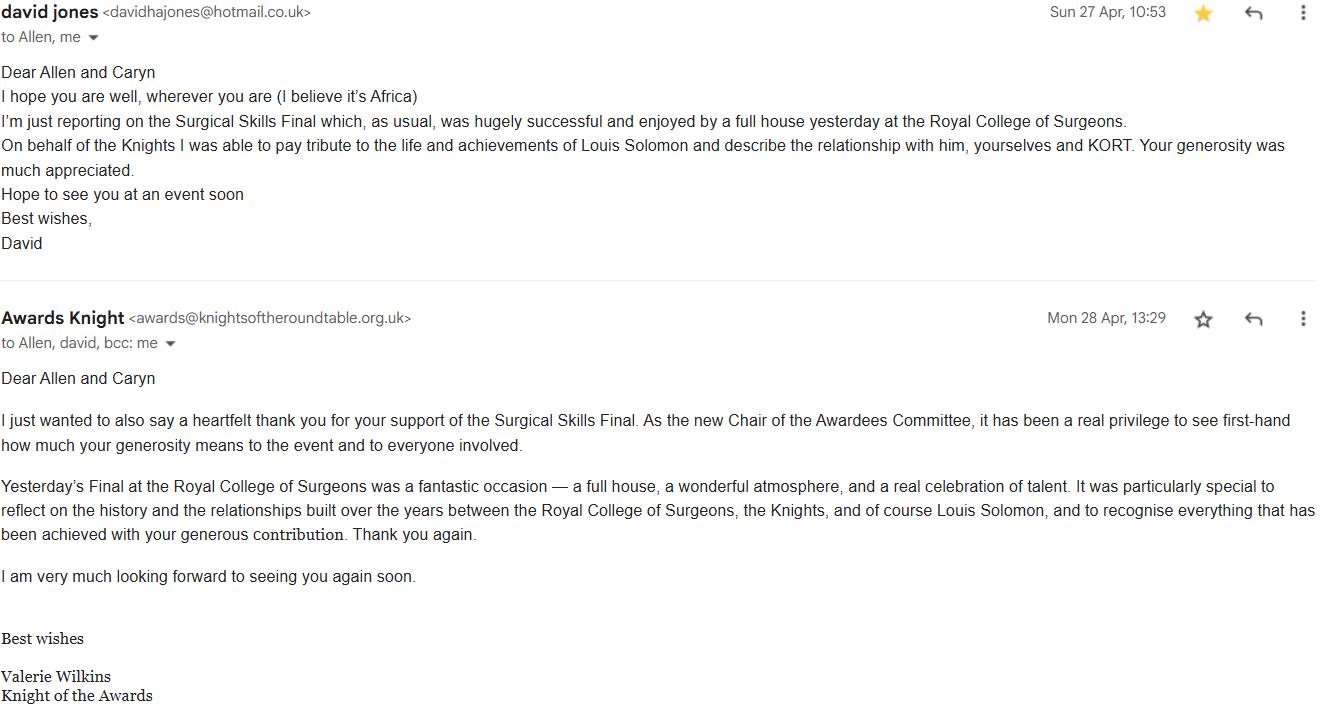This screenshot has width=1322, height=711.
Task: Click 'to Allen, david, bcc: me' line
Action: point(79,343)
